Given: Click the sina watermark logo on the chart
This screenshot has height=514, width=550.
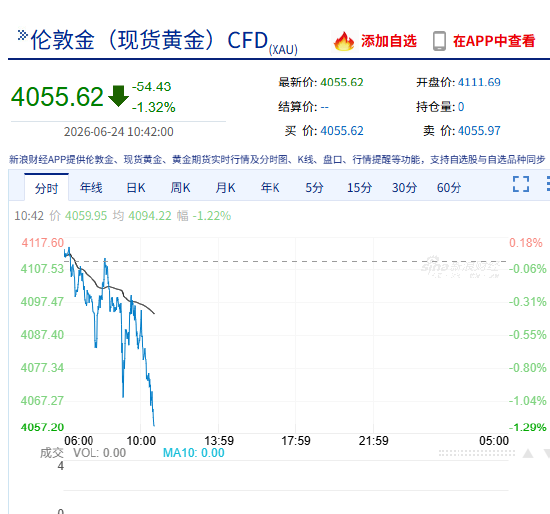Looking at the screenshot, I should (460, 267).
